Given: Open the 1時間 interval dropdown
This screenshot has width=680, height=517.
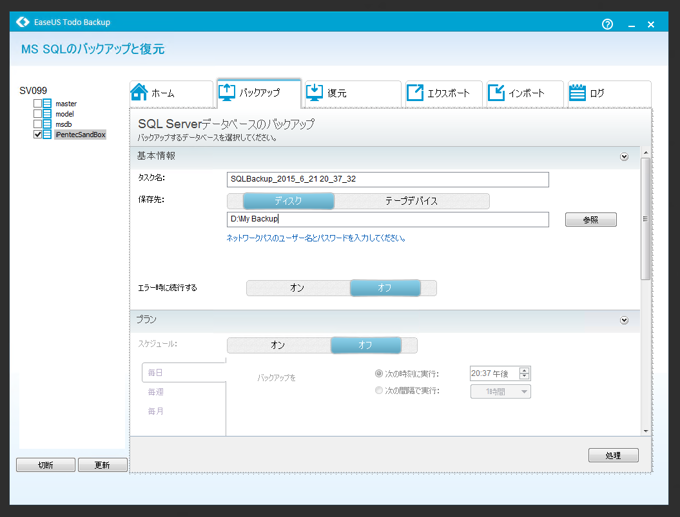Looking at the screenshot, I should click(x=500, y=392).
